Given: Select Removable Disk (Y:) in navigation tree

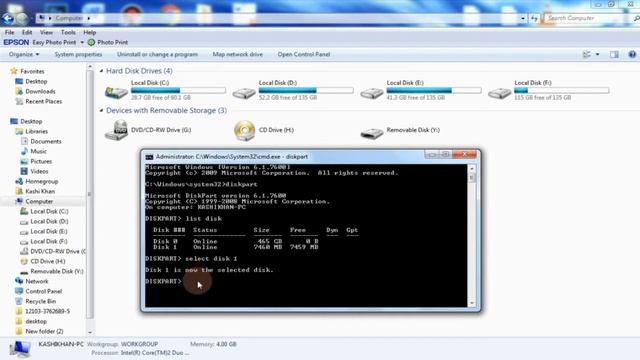Looking at the screenshot, I should click(x=57, y=271).
